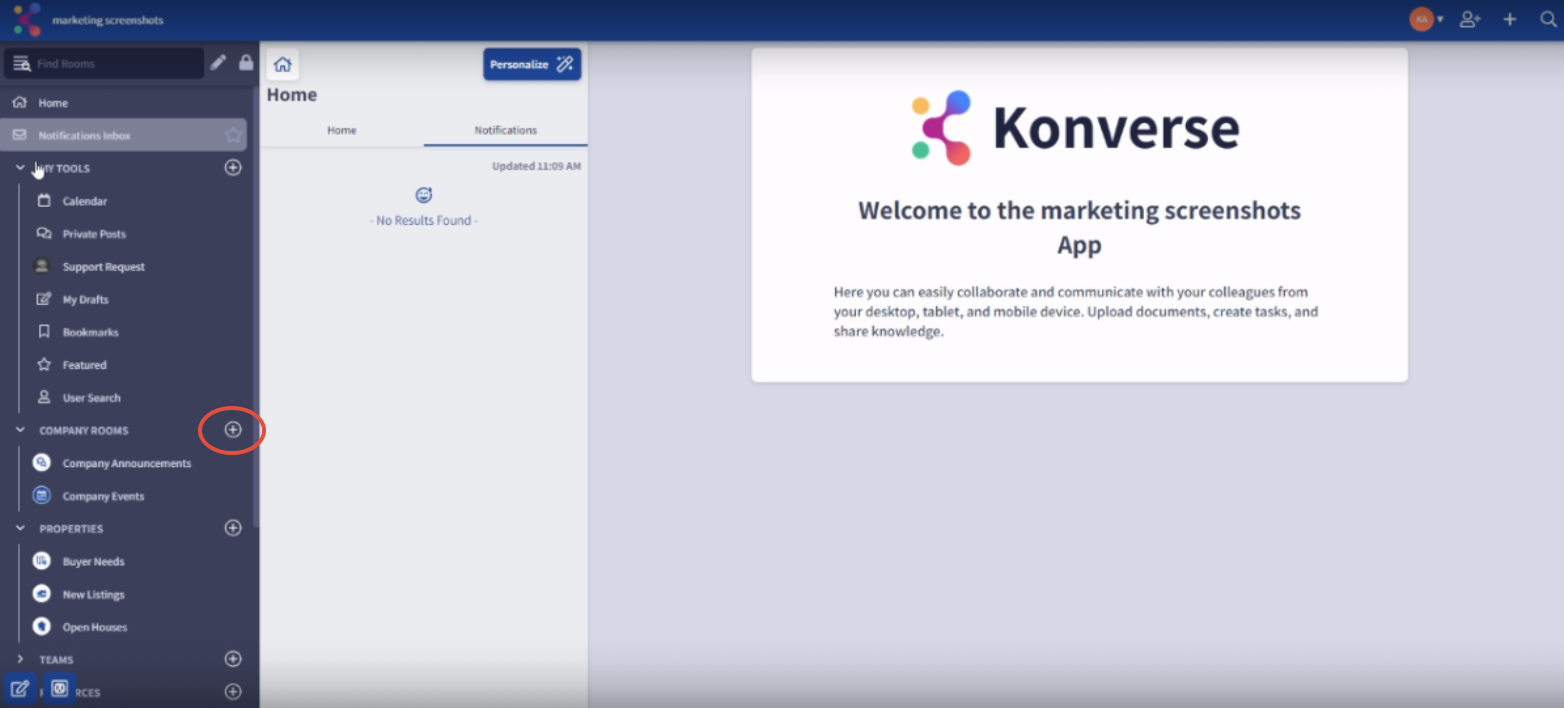The image size is (1564, 708).
Task: Click the welcome heading text
Action: tap(1079, 228)
